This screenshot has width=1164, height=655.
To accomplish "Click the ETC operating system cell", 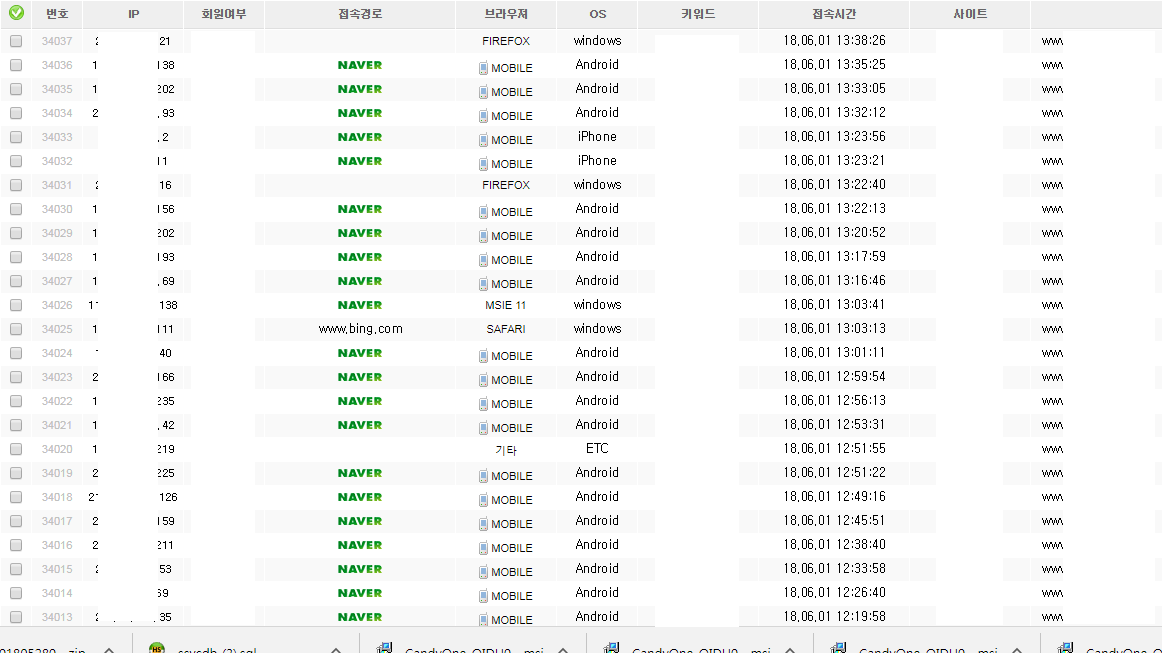I will [x=597, y=449].
